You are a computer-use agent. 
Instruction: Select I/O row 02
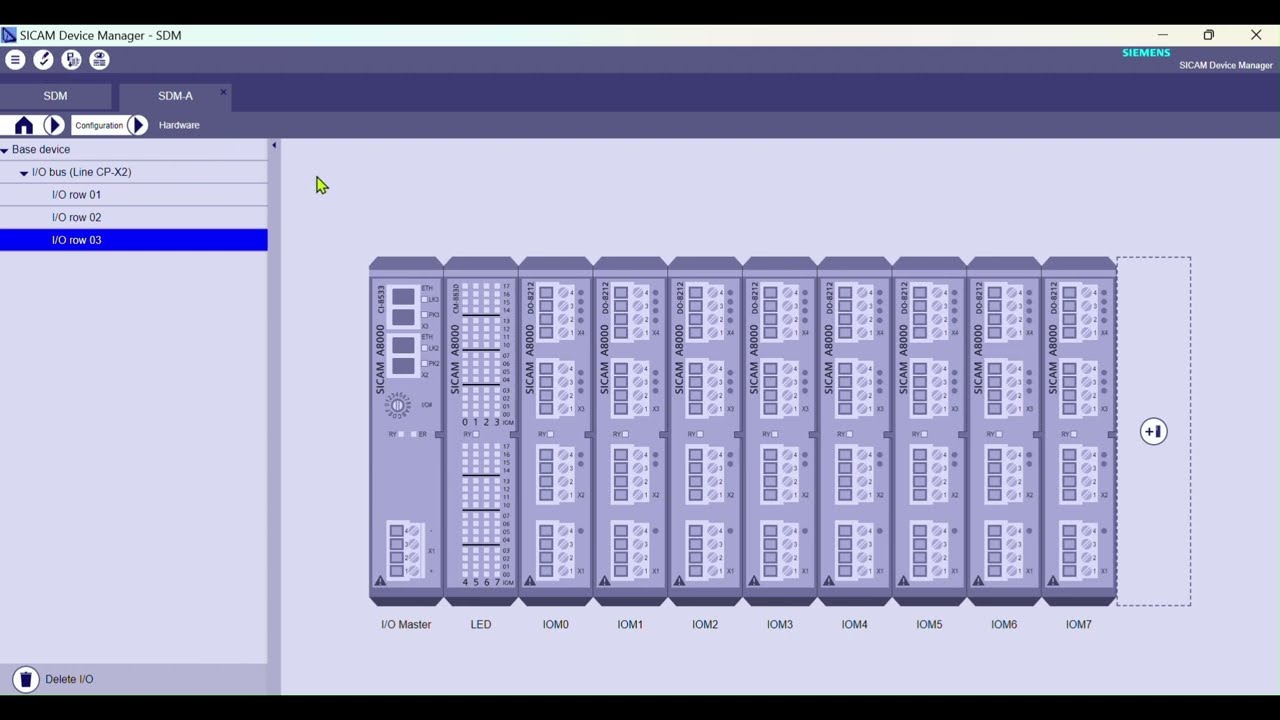[x=134, y=217]
